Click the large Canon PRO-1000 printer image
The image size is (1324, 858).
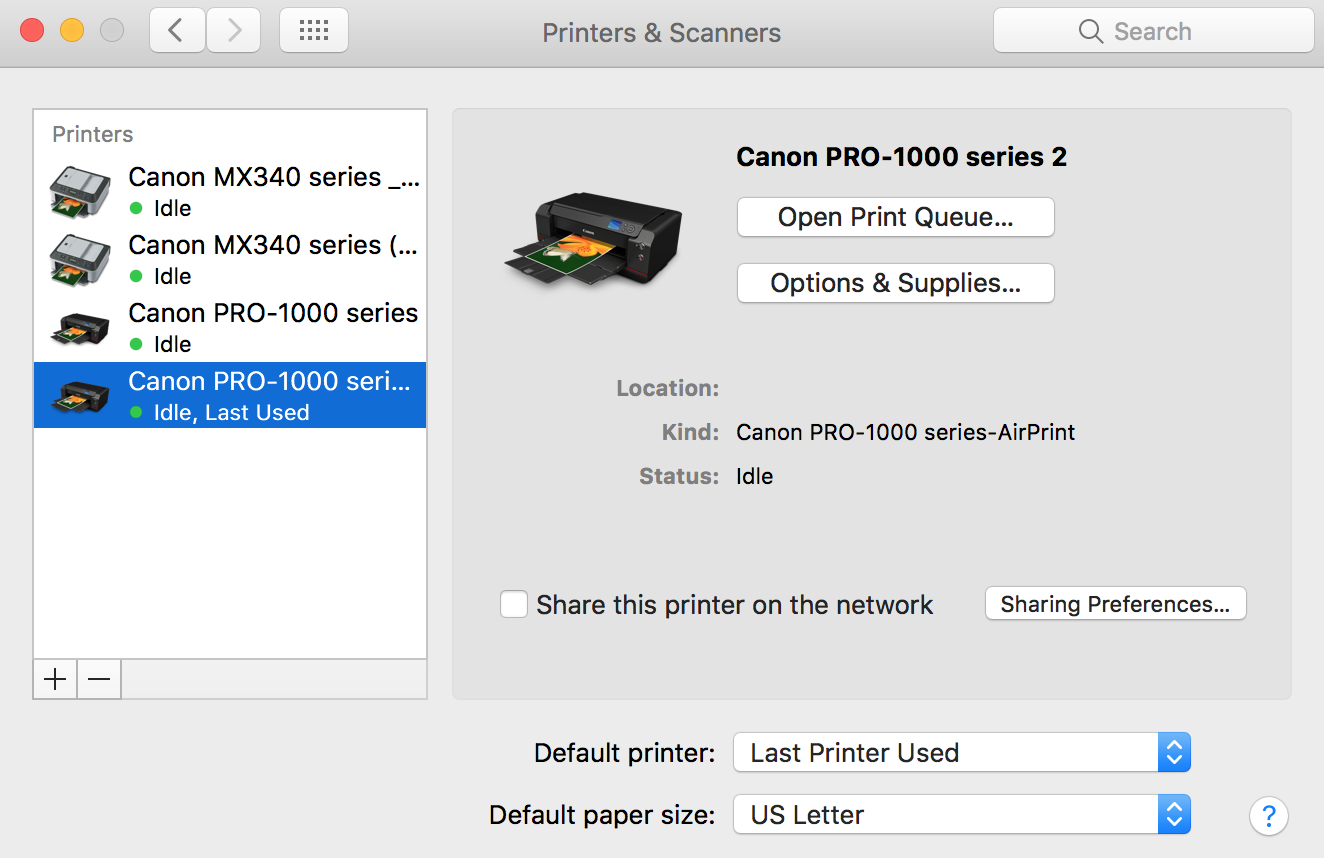pos(593,239)
